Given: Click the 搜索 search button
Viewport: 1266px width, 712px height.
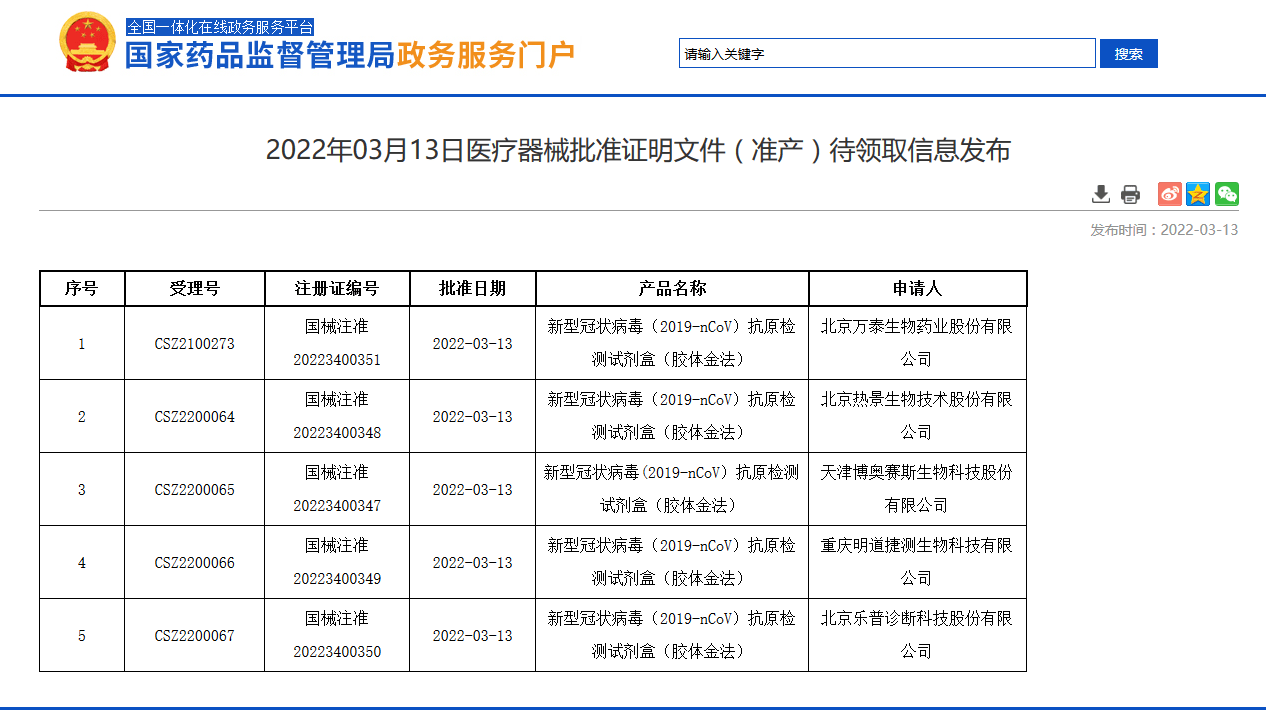Looking at the screenshot, I should tap(1128, 53).
